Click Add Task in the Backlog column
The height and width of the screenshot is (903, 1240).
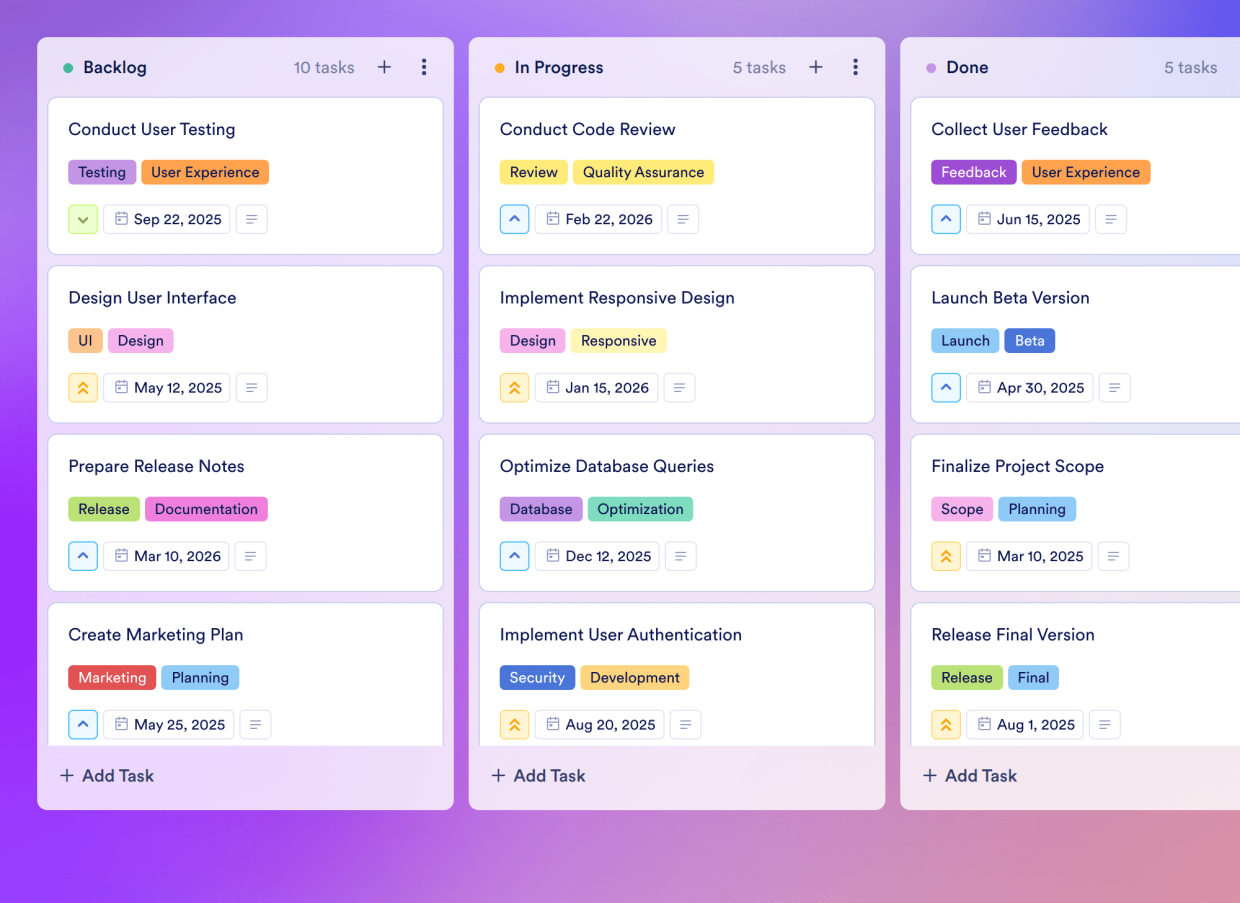[x=106, y=775]
